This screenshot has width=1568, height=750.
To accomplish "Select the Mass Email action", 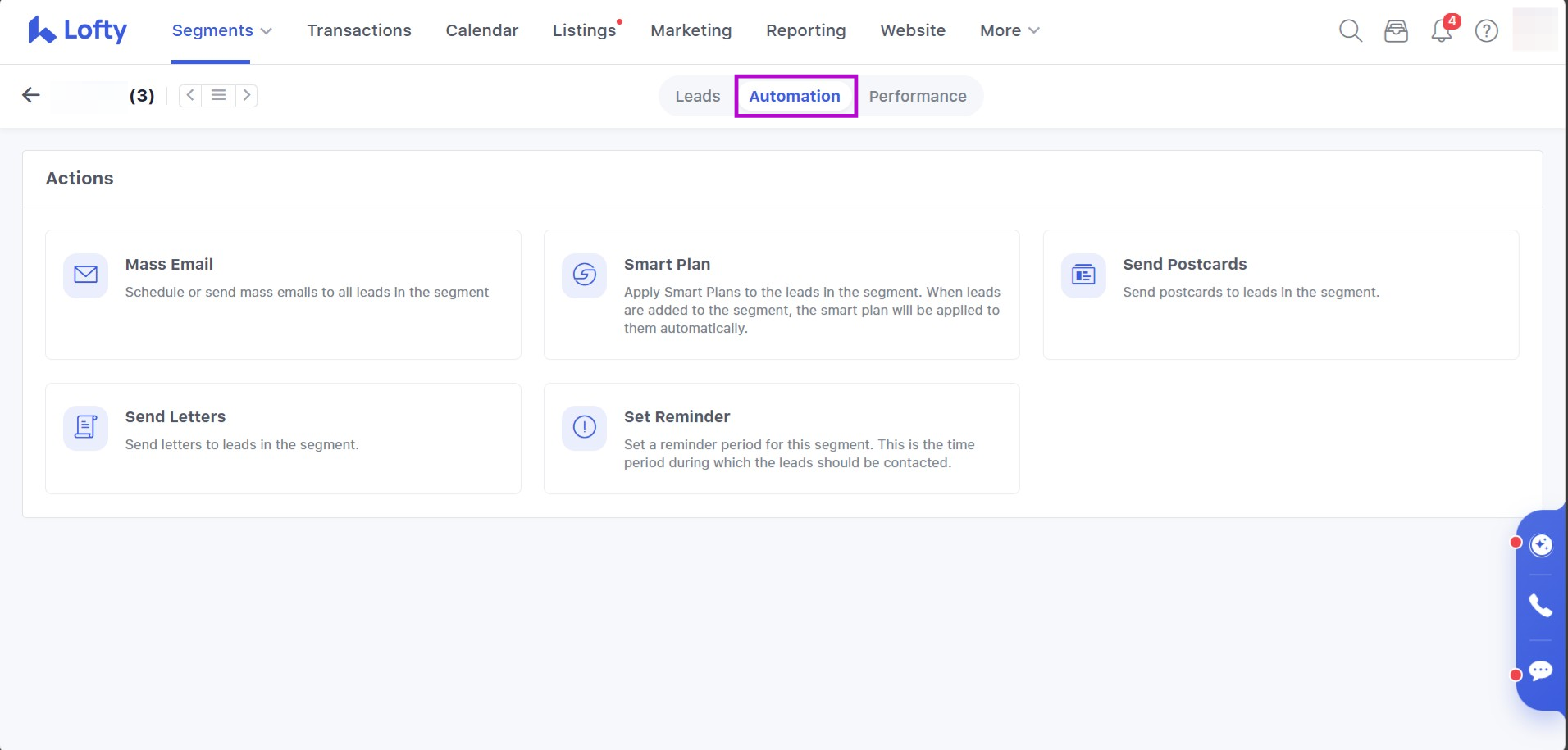I will pos(283,294).
